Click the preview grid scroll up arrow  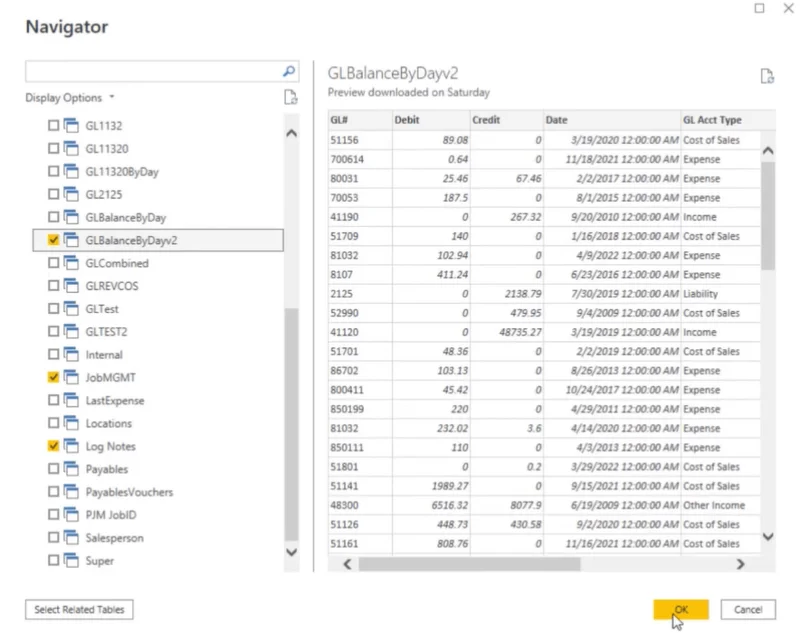[768, 150]
